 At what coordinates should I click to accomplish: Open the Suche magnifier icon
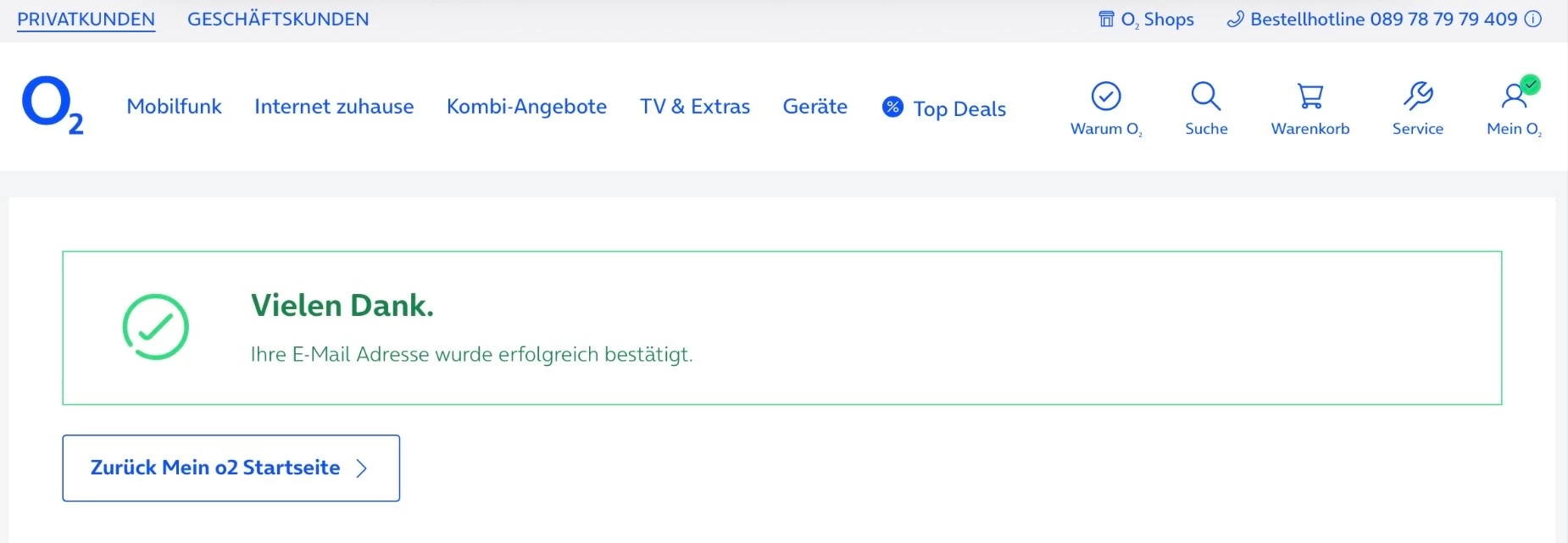(x=1206, y=97)
